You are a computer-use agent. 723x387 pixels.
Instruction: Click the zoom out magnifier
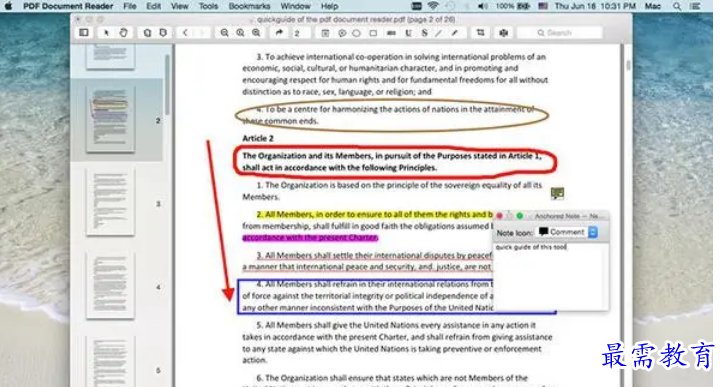pyautogui.click(x=225, y=33)
